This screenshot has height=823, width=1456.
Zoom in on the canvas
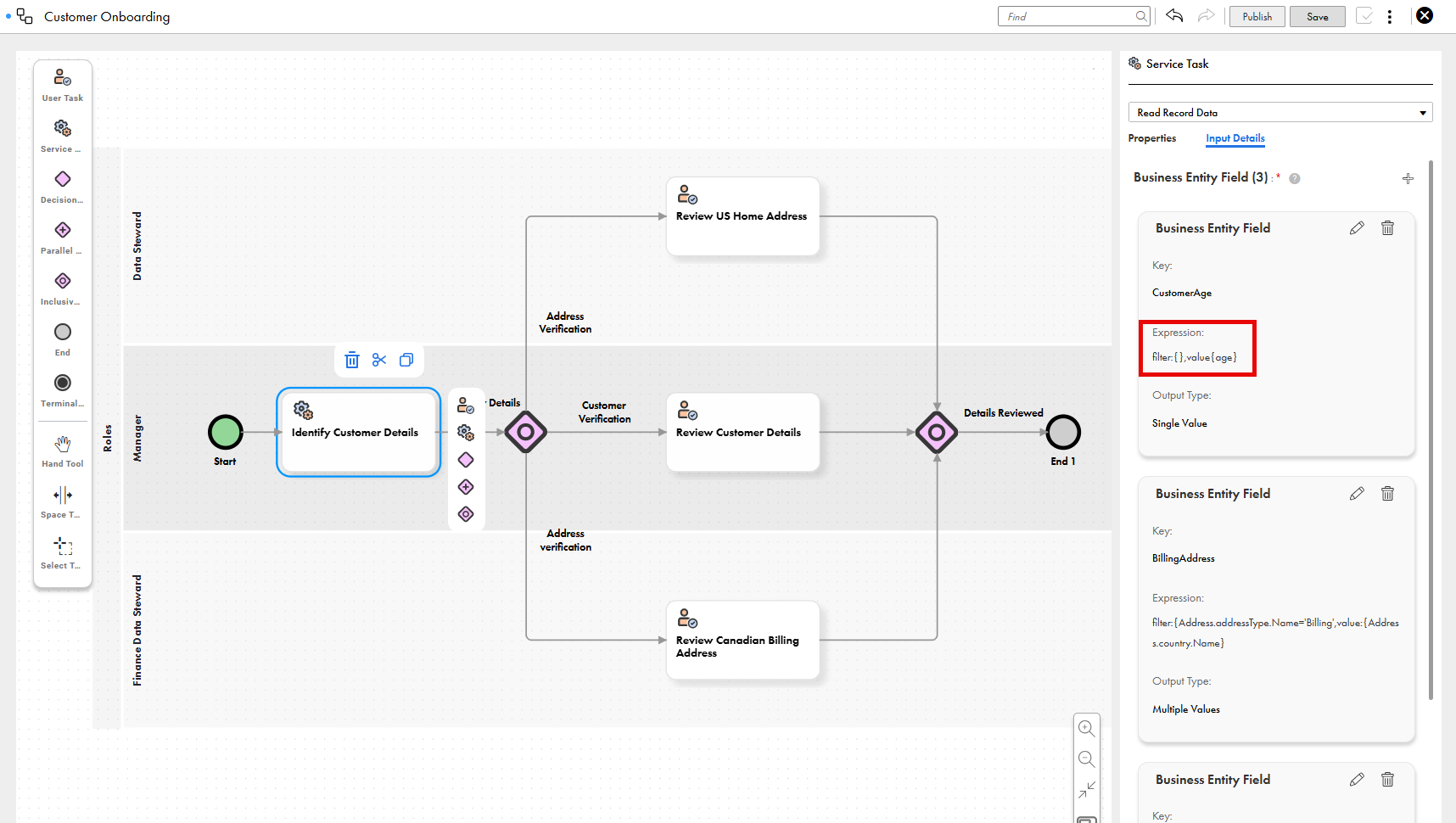click(1086, 728)
